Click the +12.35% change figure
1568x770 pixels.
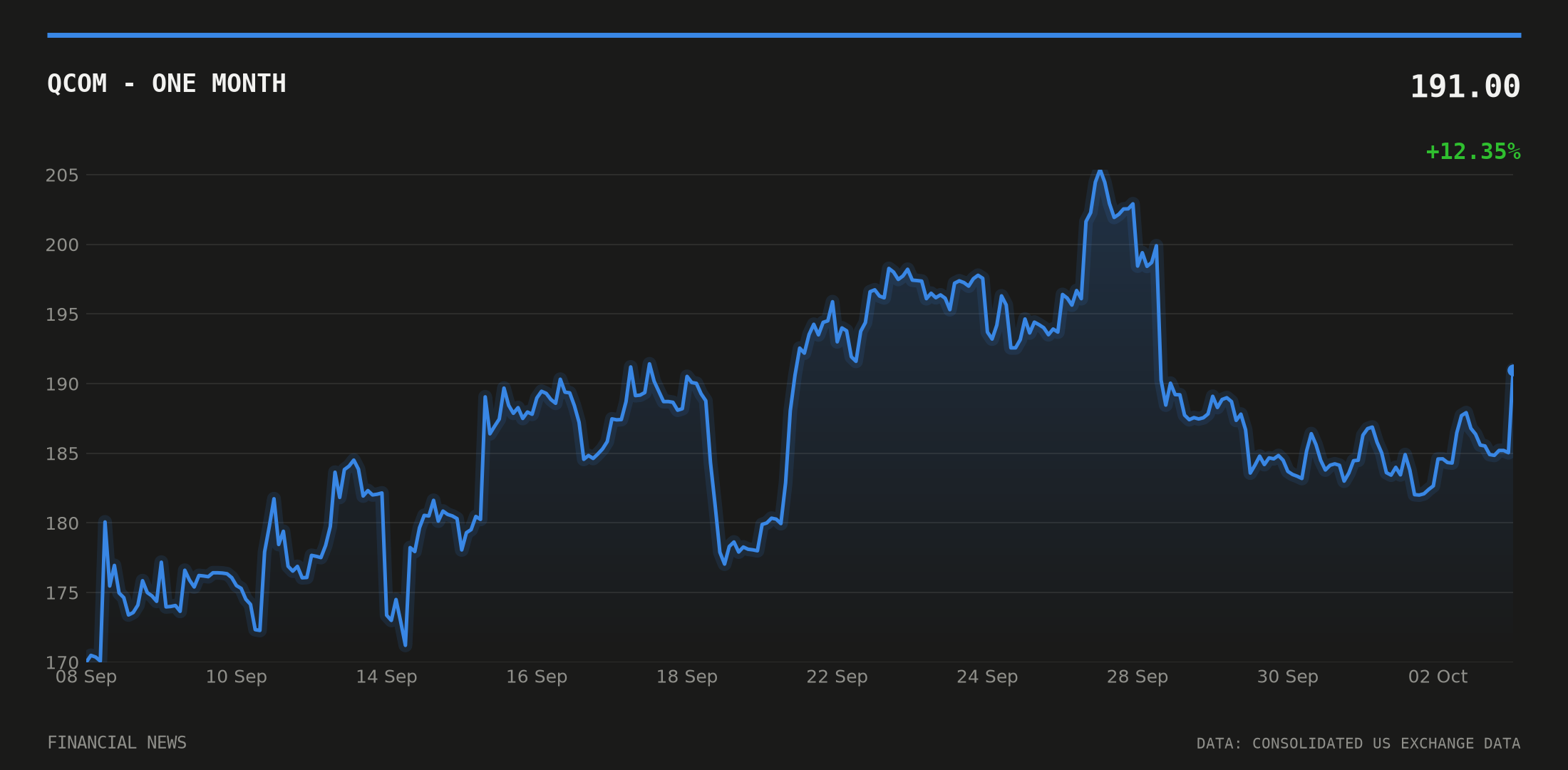1473,152
